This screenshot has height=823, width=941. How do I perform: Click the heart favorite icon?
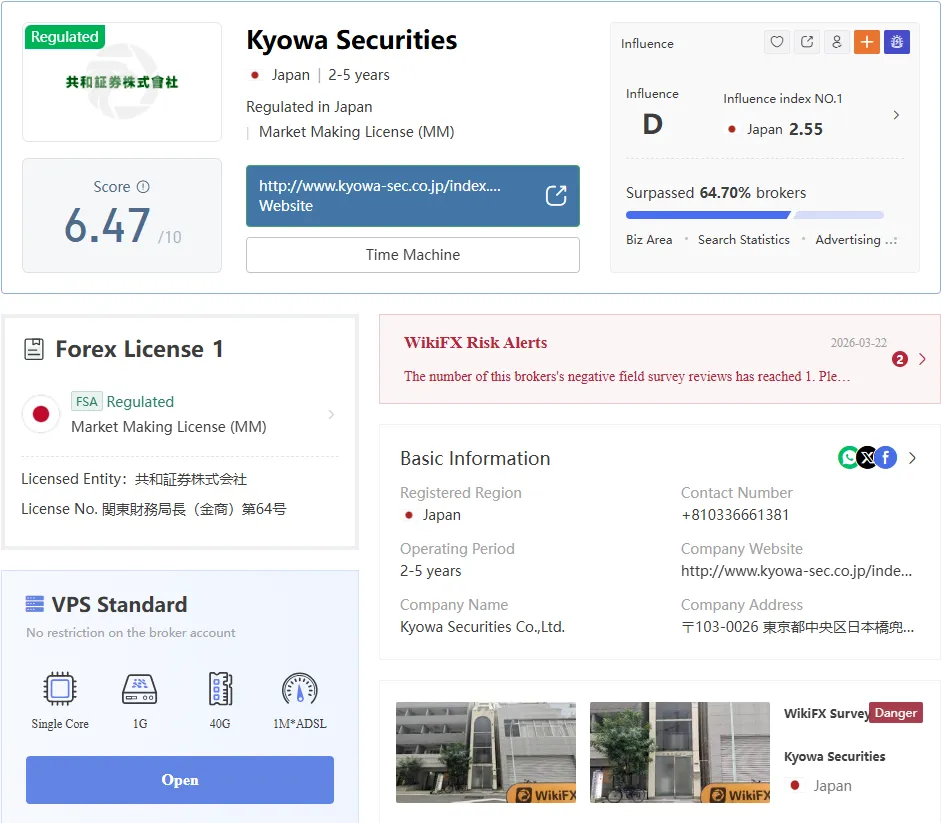777,42
